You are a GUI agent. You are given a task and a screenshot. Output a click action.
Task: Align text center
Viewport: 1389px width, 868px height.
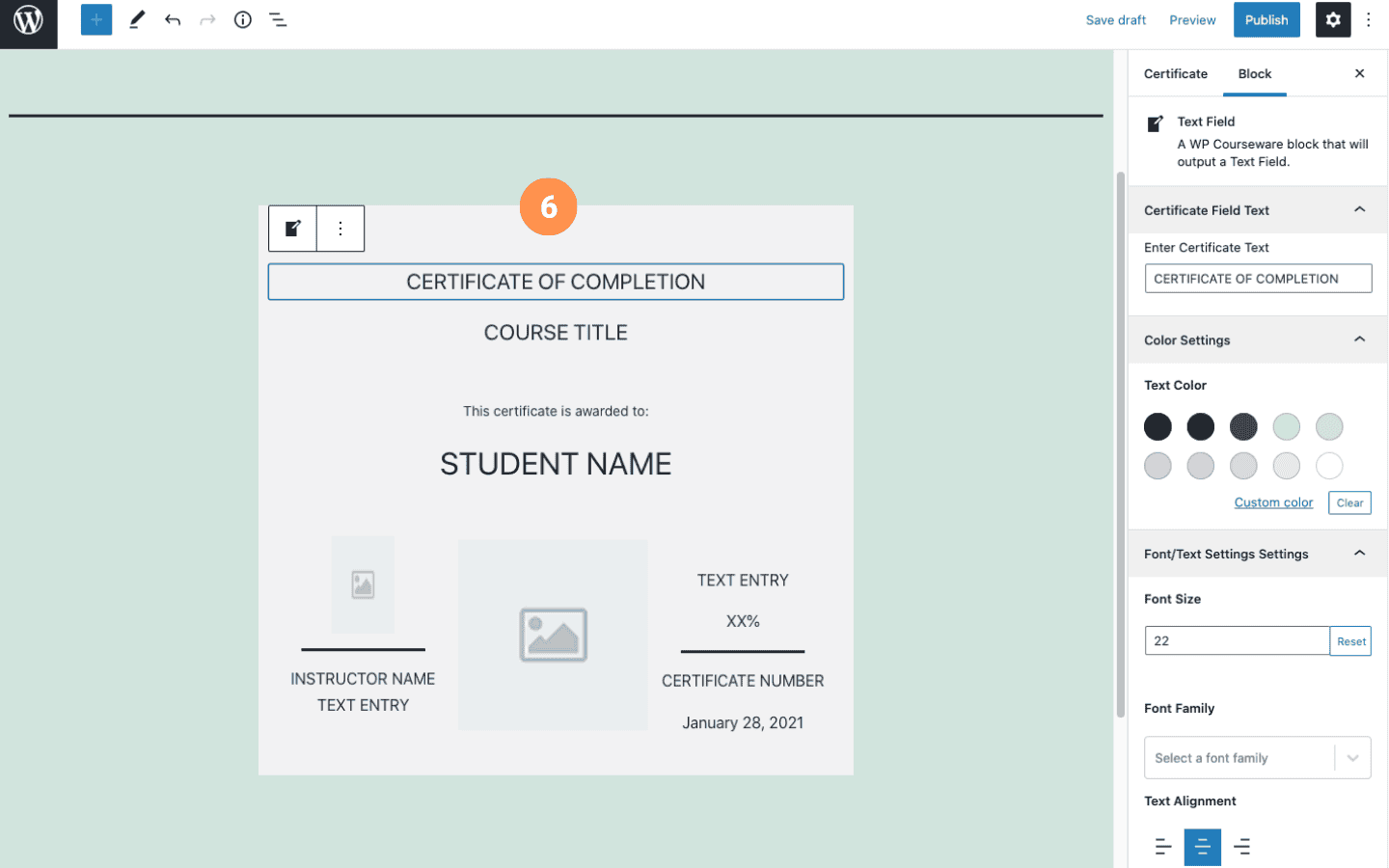pos(1203,847)
